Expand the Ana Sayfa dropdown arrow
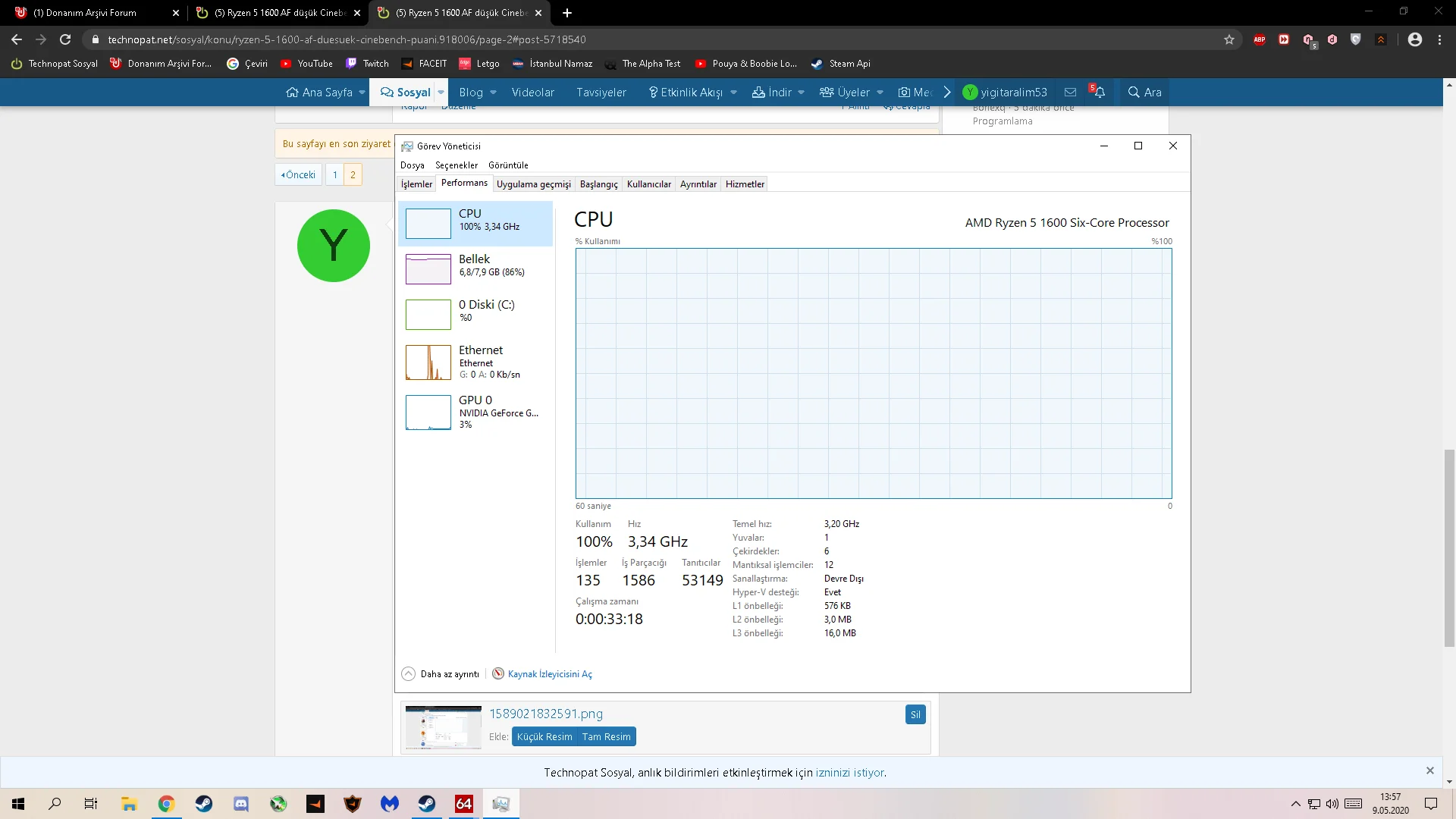1456x819 pixels. [x=362, y=93]
